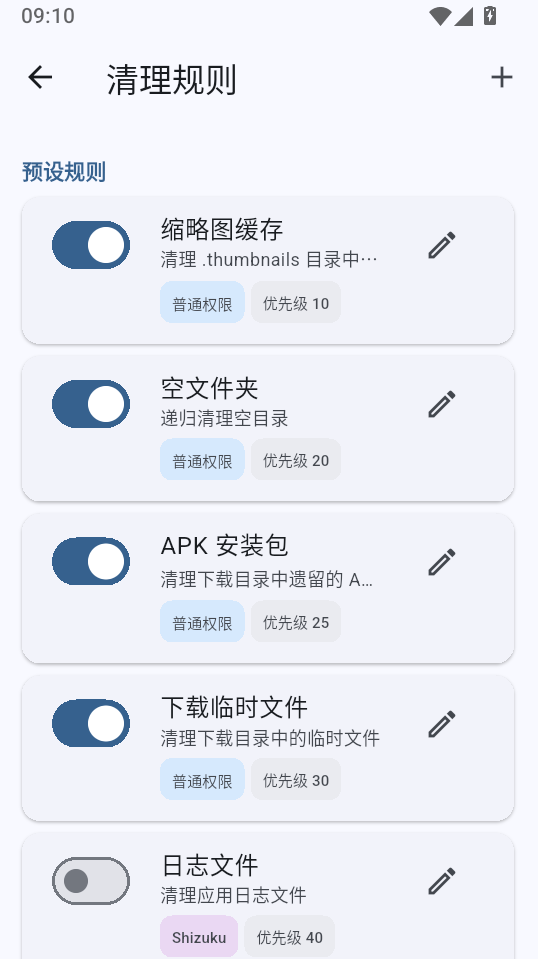Select the 优先级 25 chip
The height and width of the screenshot is (959, 538).
click(296, 621)
